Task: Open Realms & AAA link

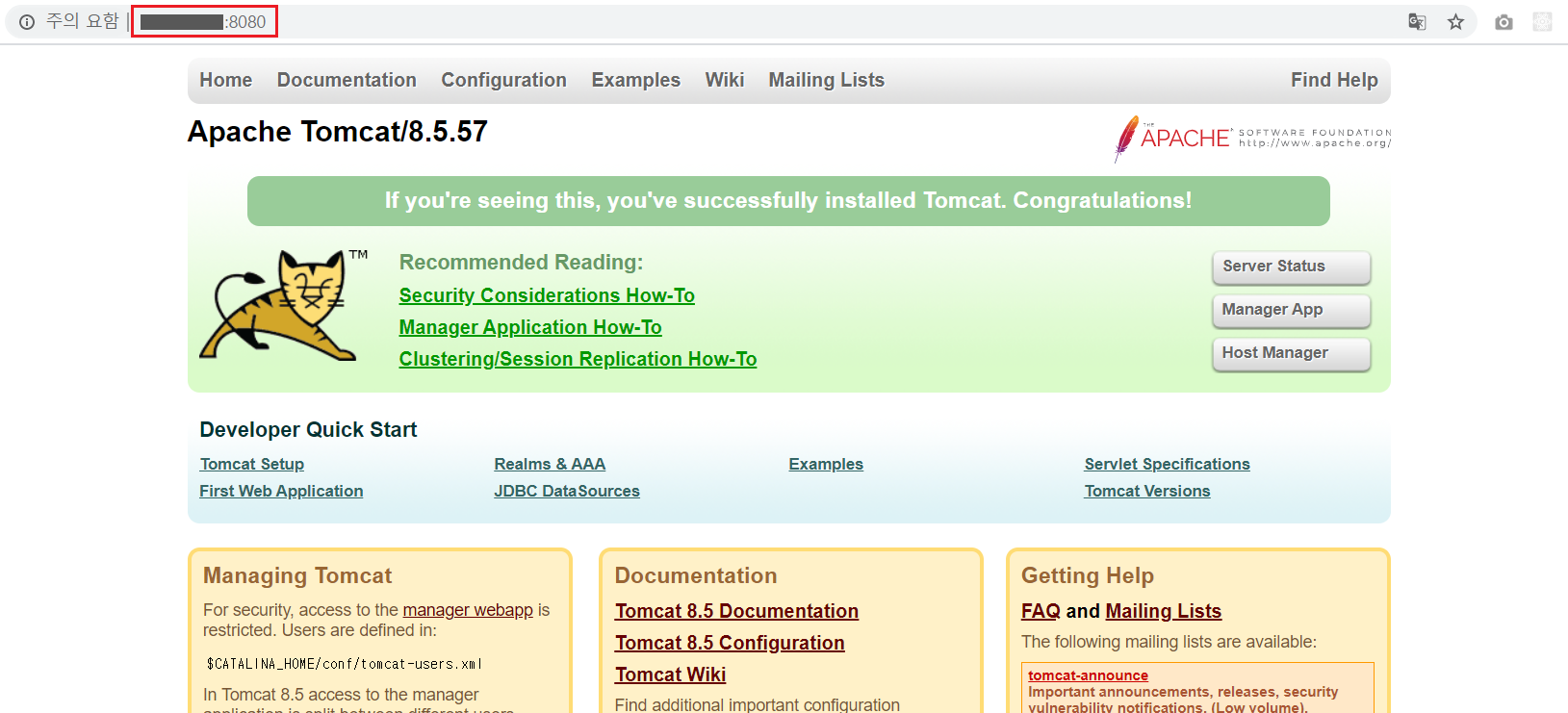Action: (x=550, y=464)
